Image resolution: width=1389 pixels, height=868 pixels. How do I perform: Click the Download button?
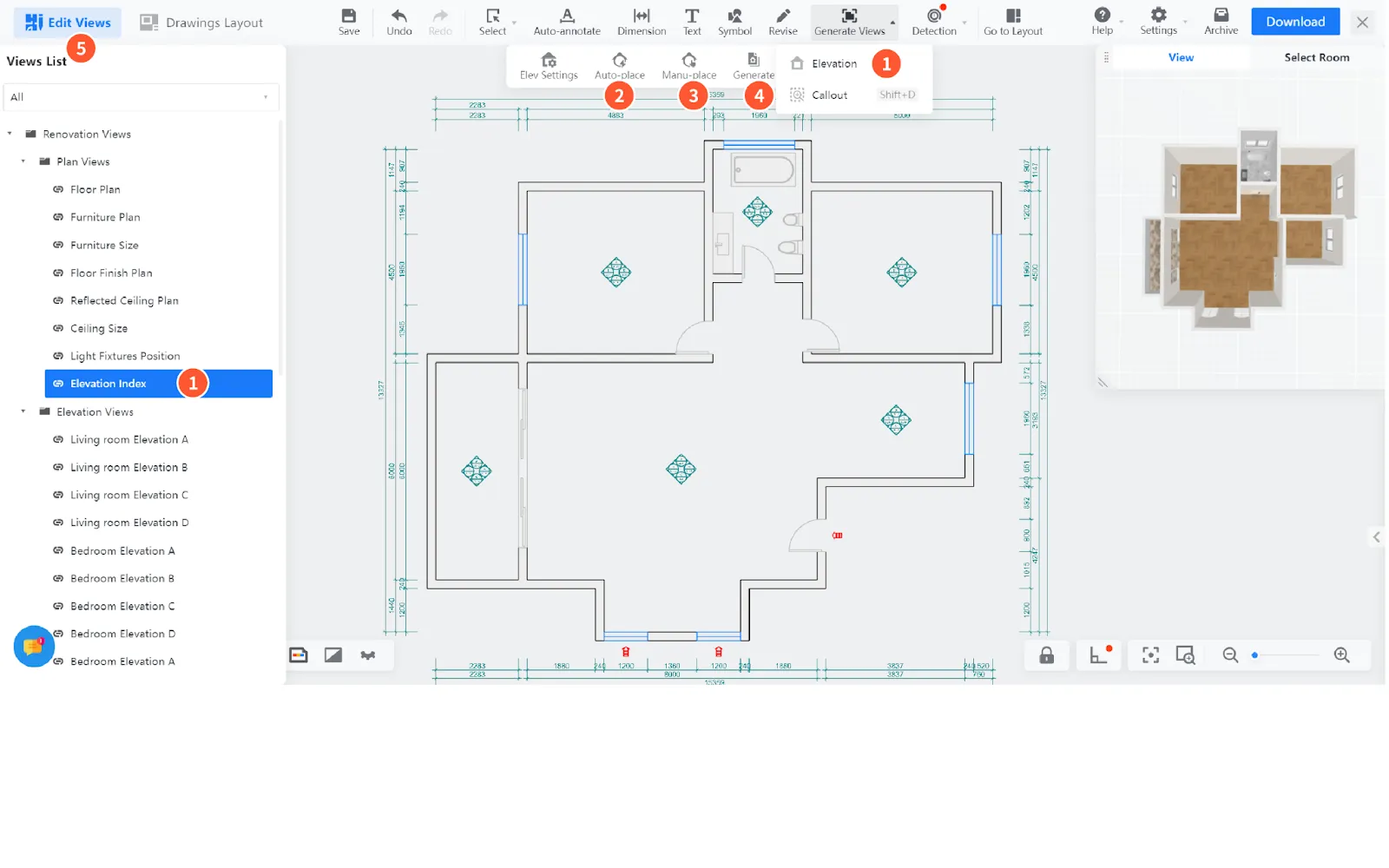click(x=1294, y=22)
